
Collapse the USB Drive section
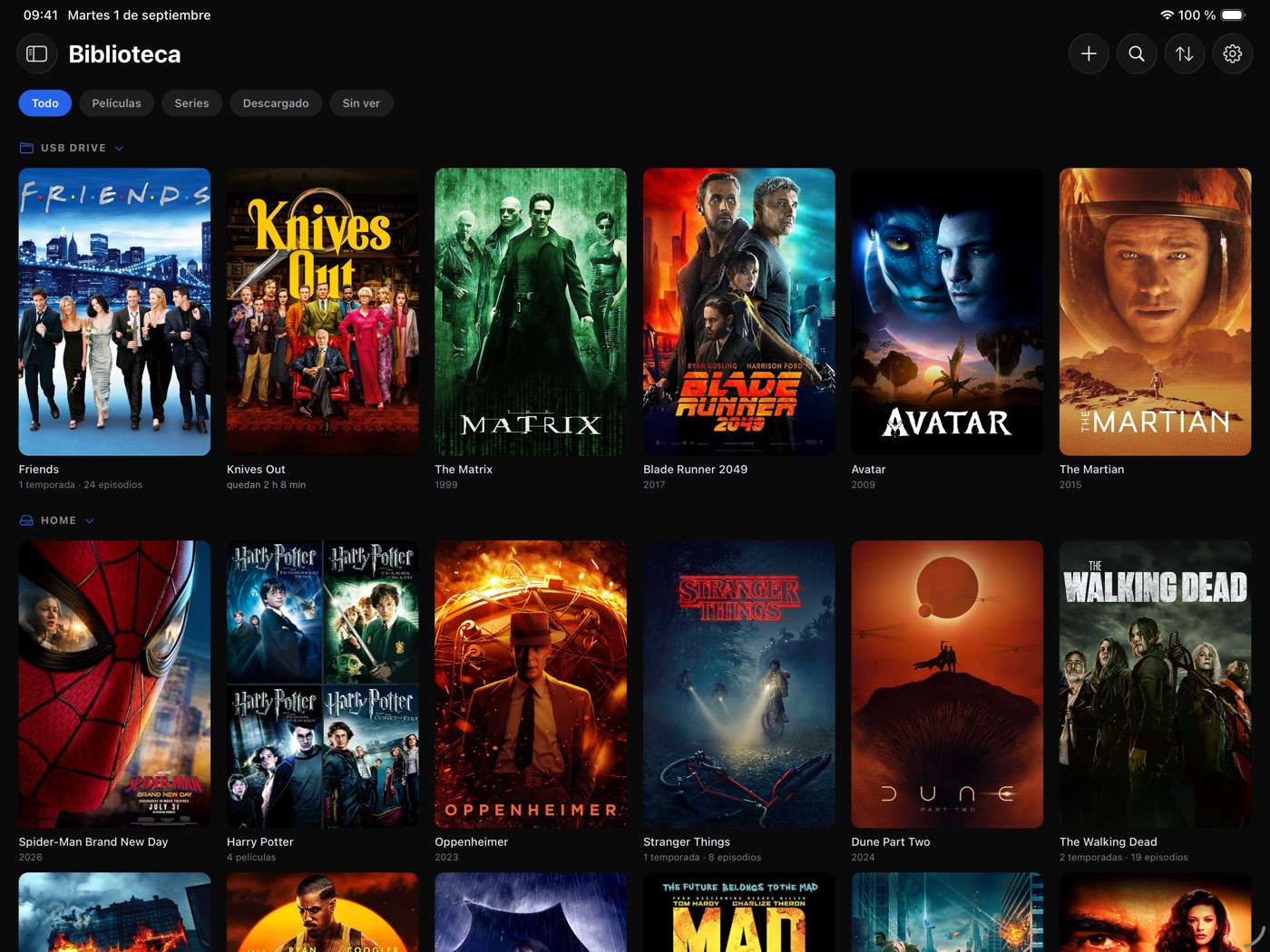pos(119,149)
